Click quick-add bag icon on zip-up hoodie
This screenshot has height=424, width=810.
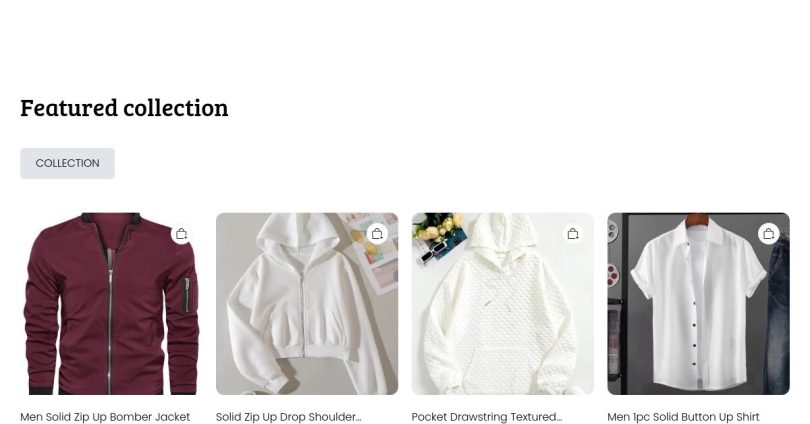pos(377,234)
